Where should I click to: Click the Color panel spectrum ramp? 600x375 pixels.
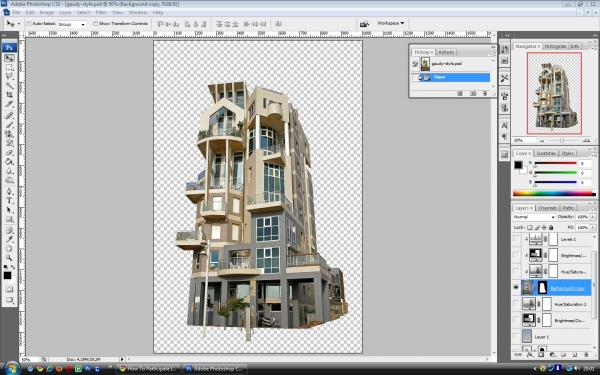[x=554, y=194]
